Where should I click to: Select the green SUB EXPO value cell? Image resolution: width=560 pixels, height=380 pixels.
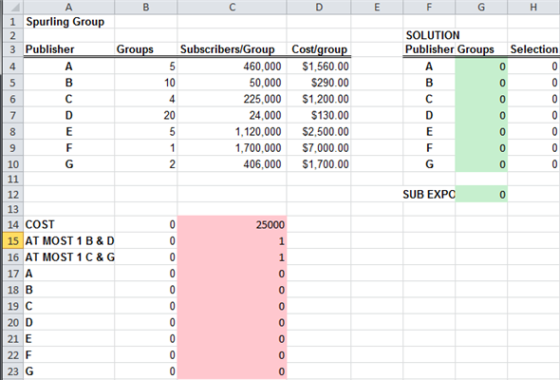coord(481,194)
